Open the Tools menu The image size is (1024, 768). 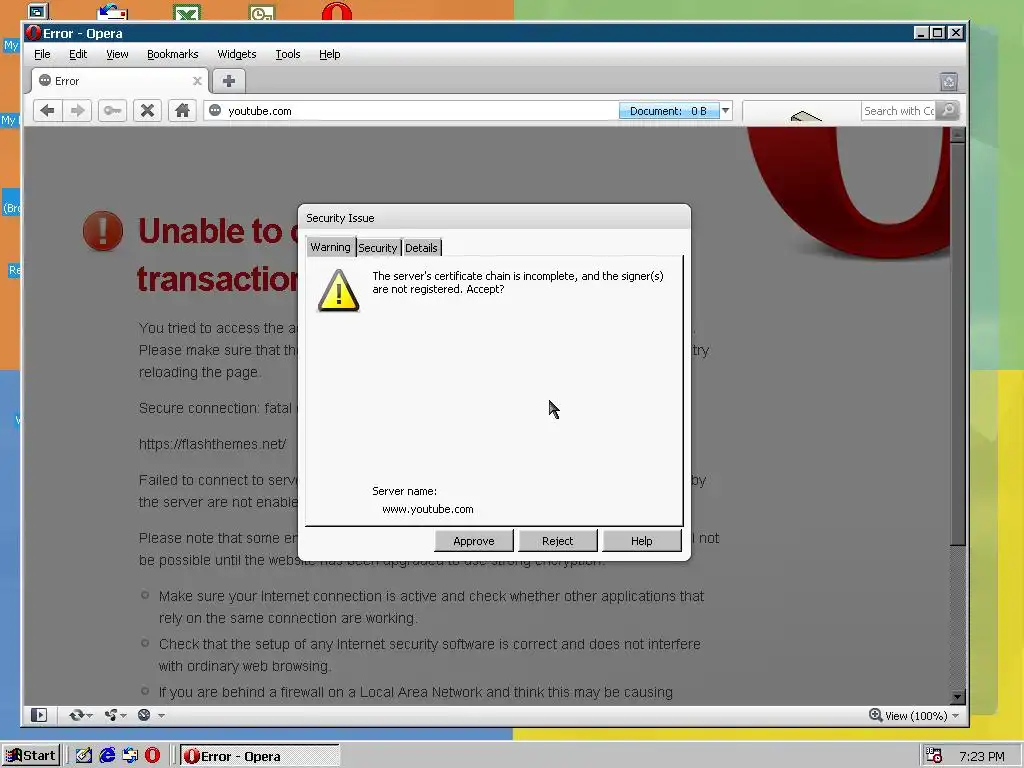point(287,54)
